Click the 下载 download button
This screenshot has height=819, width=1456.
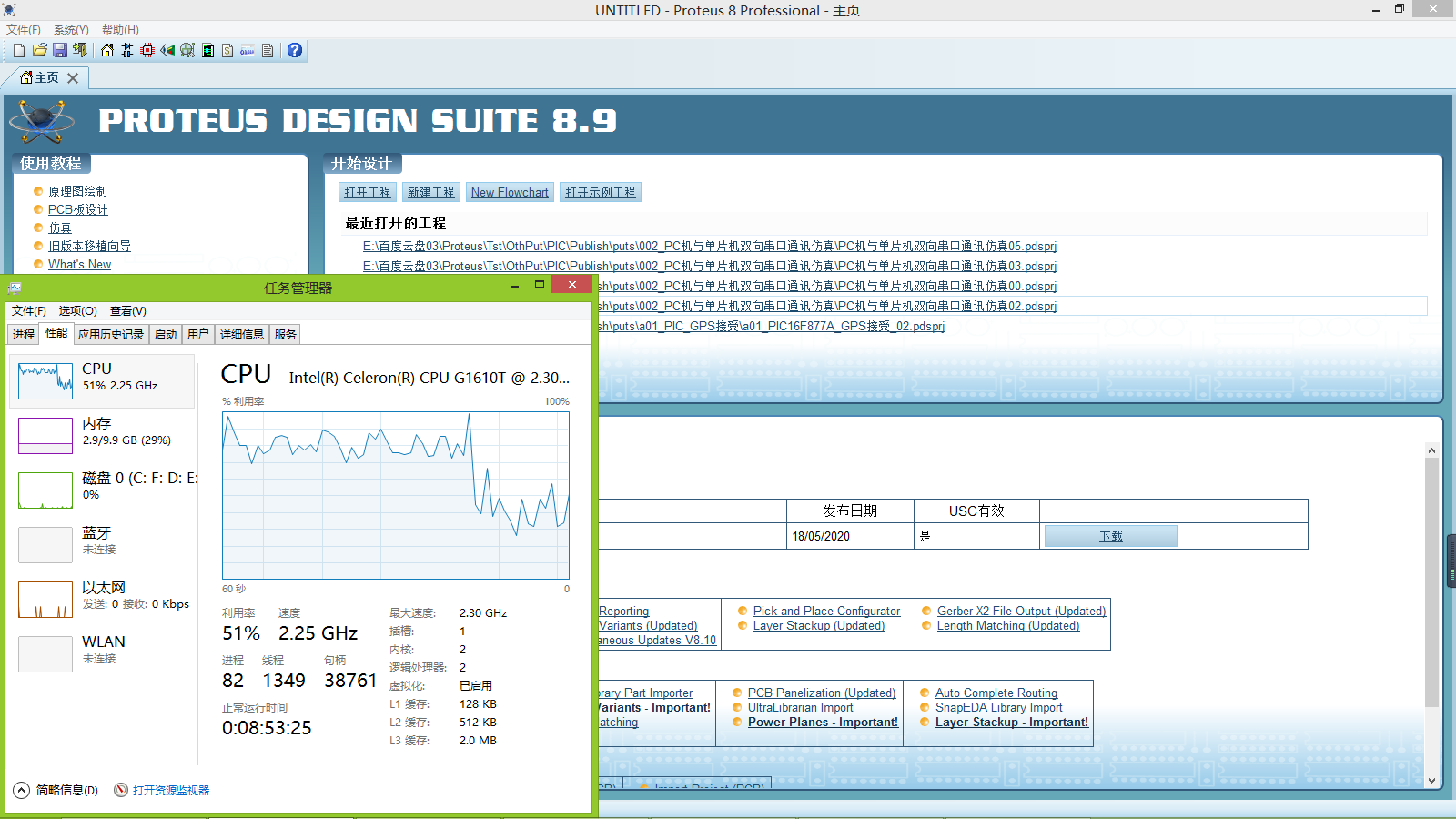click(1111, 536)
